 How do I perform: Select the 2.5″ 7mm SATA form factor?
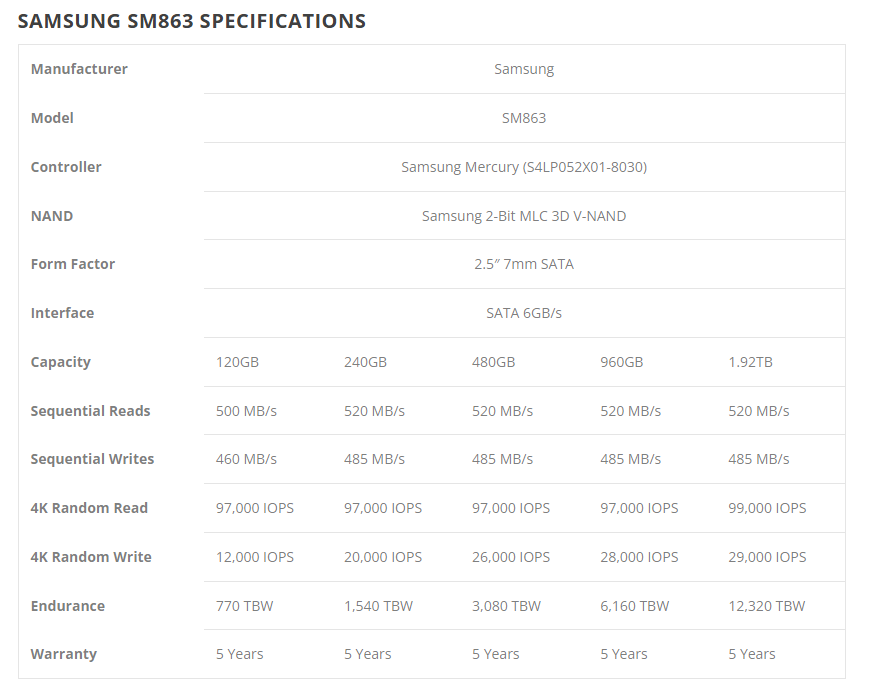[524, 264]
